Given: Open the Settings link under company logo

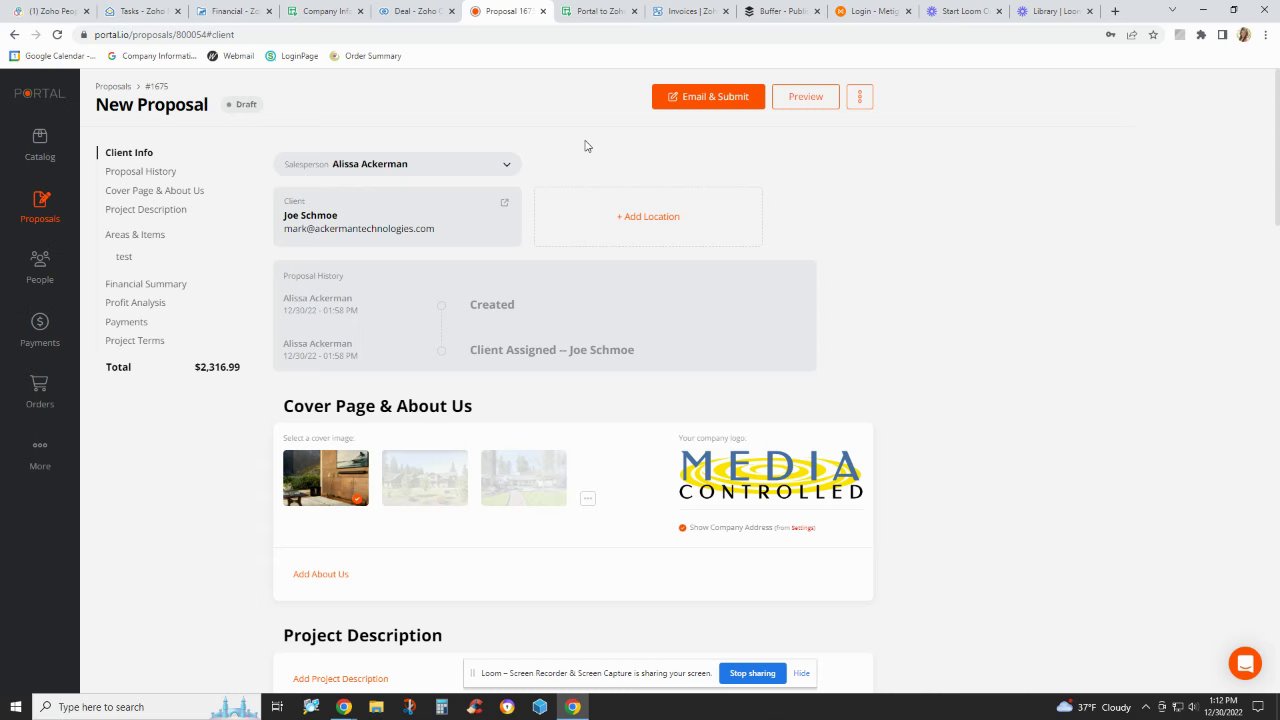Looking at the screenshot, I should tap(803, 528).
